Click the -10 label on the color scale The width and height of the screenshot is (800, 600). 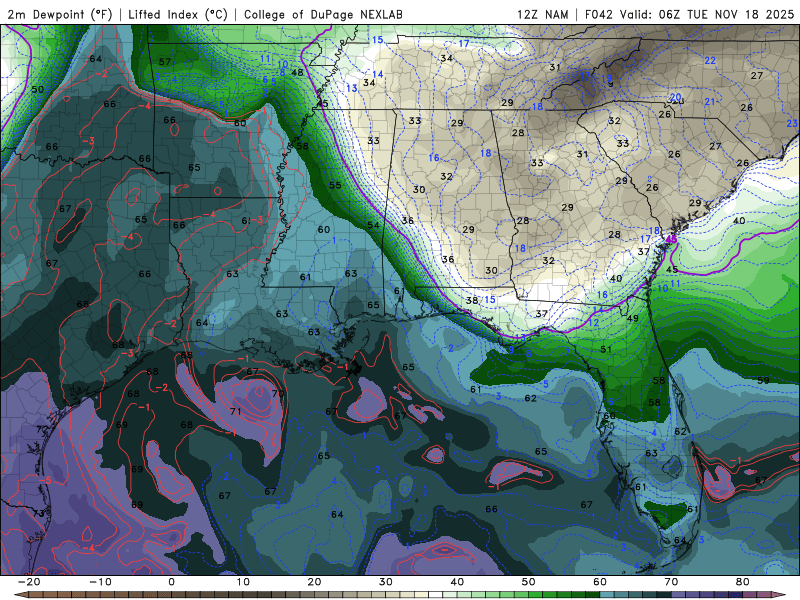click(101, 582)
